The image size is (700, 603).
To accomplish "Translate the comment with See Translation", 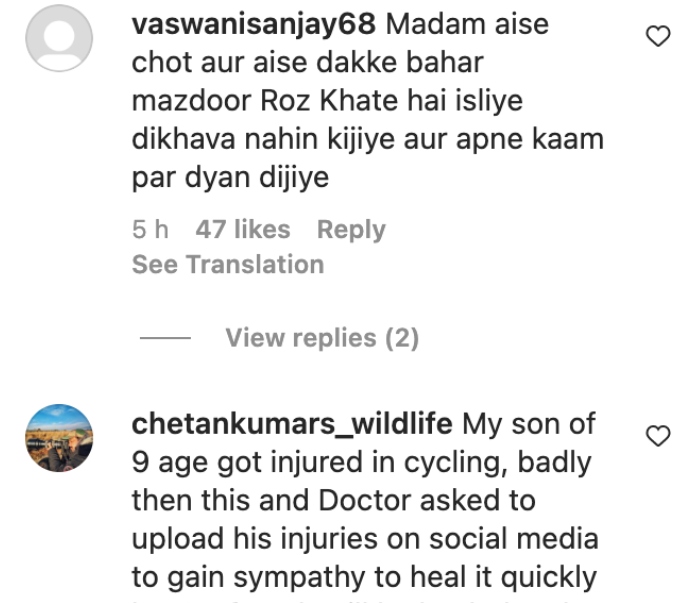I will click(x=228, y=264).
